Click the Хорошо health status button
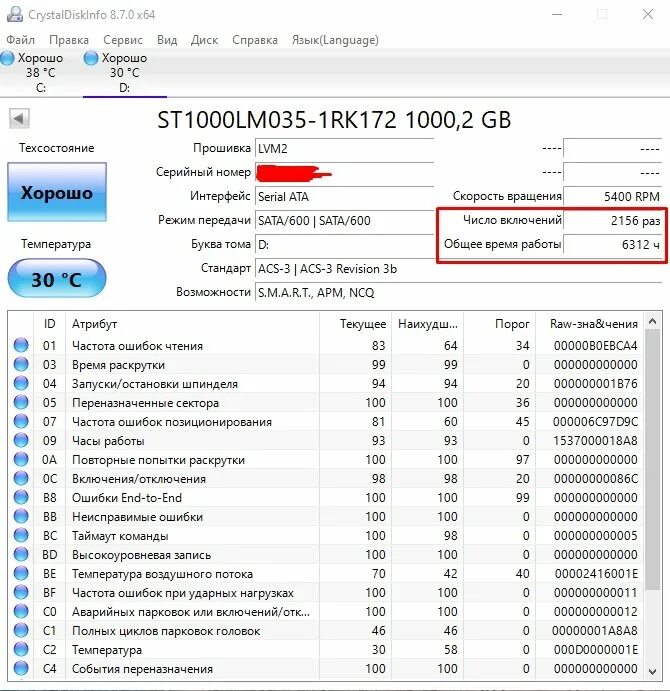 click(57, 192)
